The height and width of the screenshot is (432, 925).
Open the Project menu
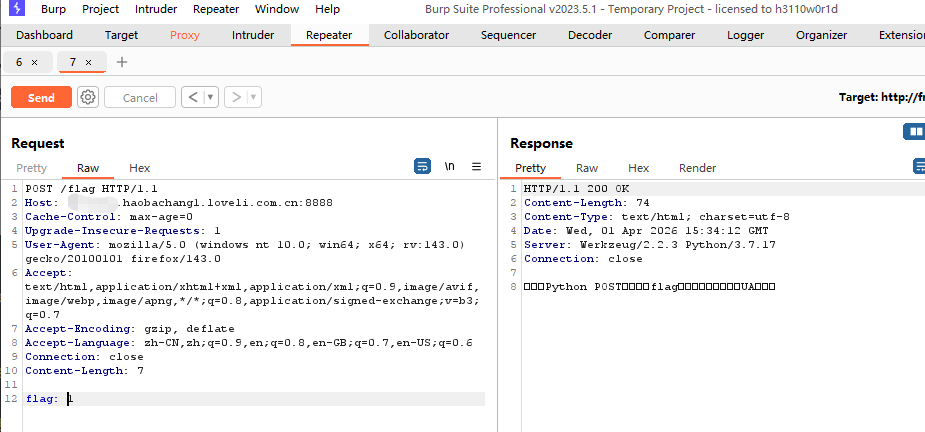pos(100,9)
